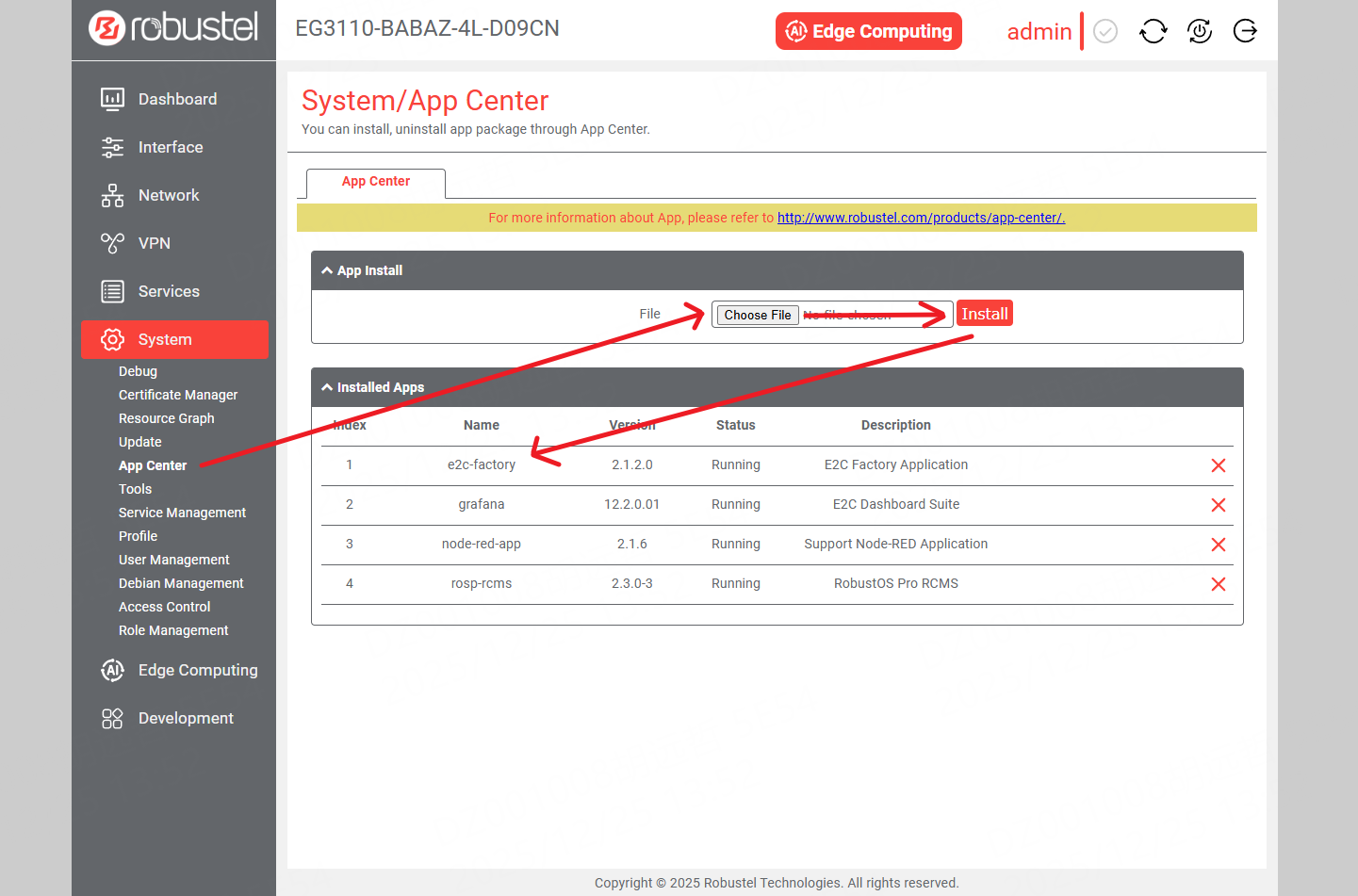The image size is (1358, 896).
Task: Collapse the App Install section
Action: (327, 270)
